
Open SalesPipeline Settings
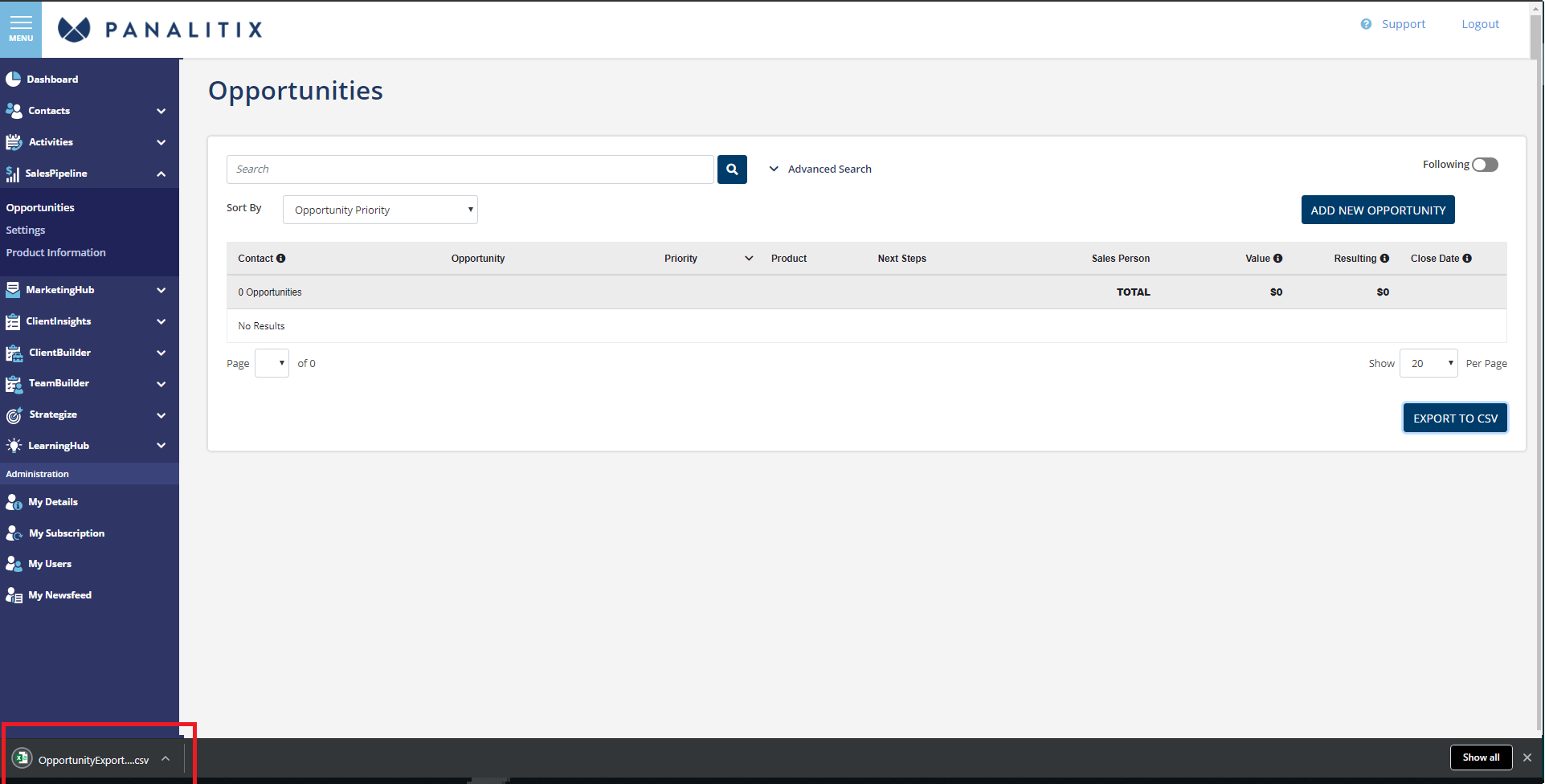26,230
